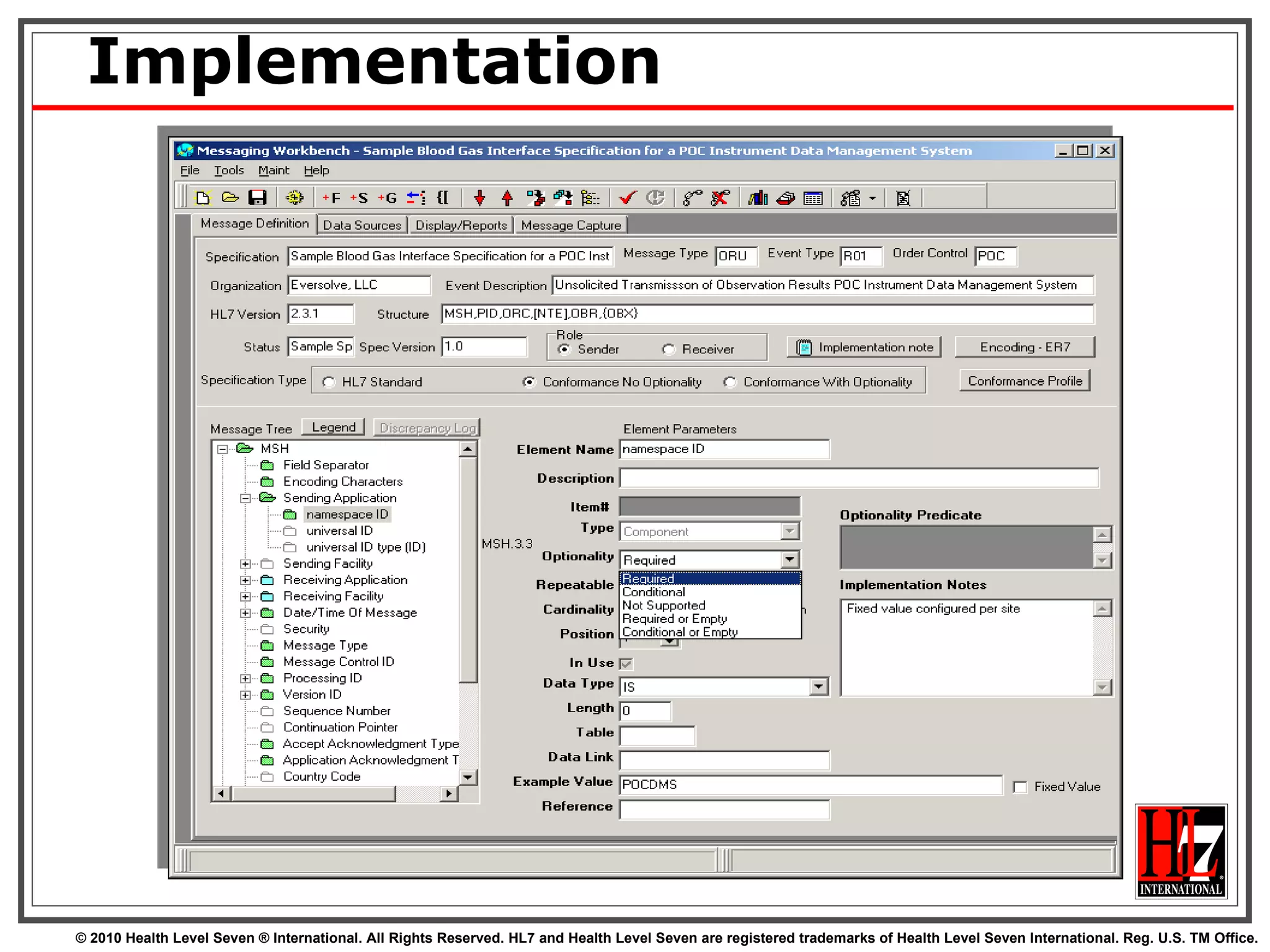Screen dimensions: 1270x952
Task: Click the yellow gear toolbar icon
Action: pos(295,198)
